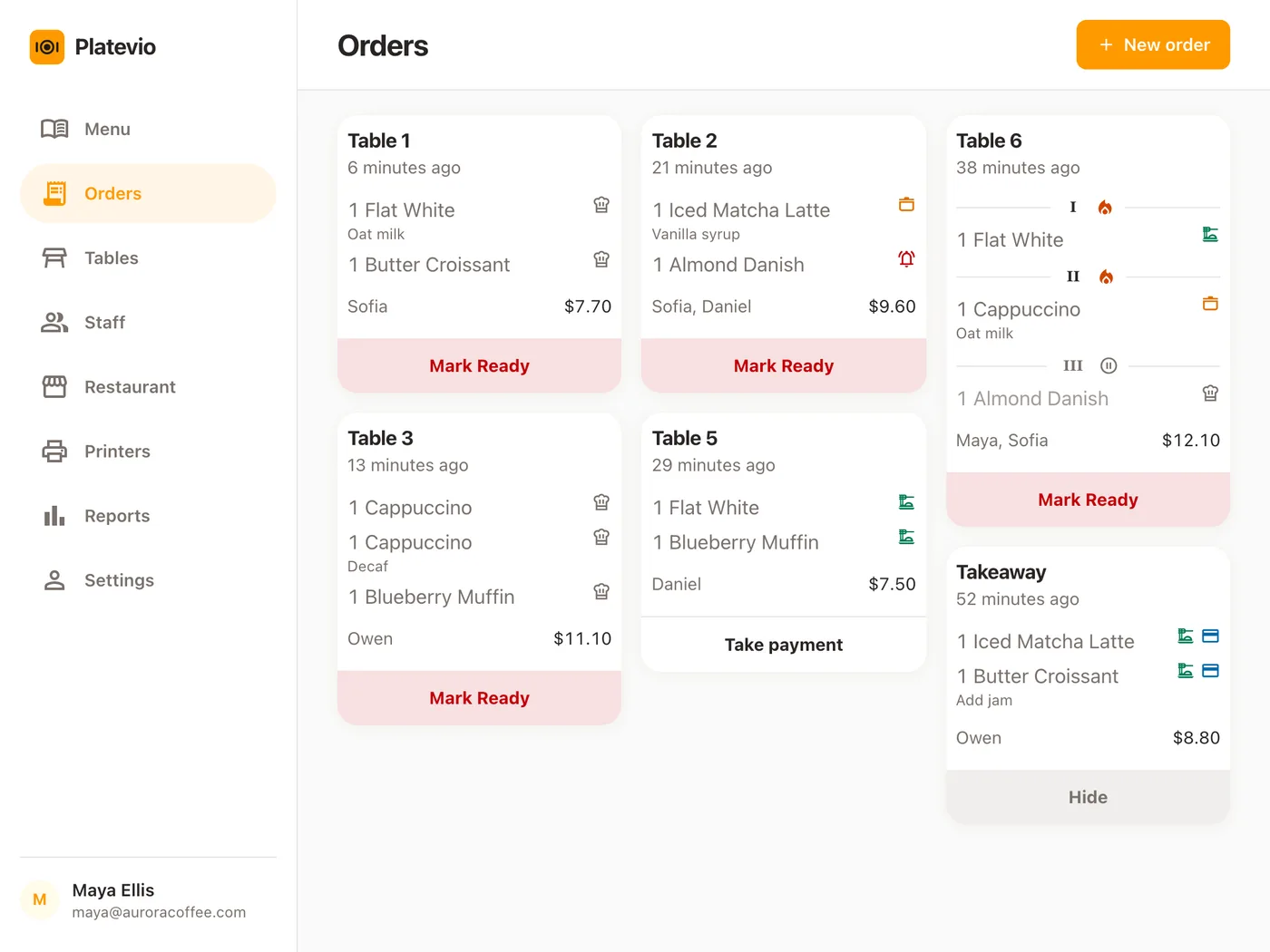
Task: Take payment for Table 5
Action: 784,645
